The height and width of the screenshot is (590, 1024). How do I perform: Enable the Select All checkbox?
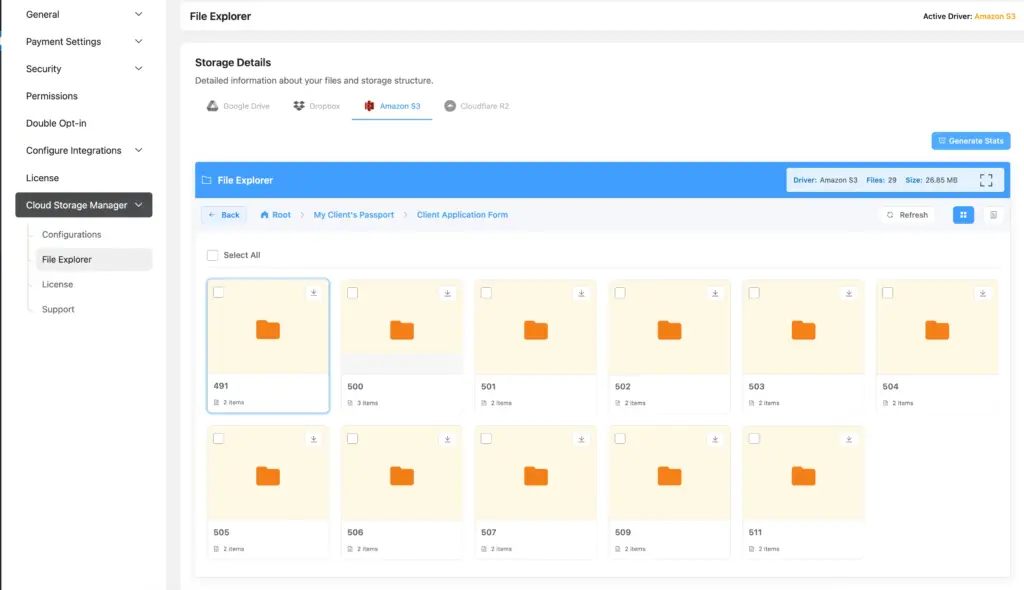pyautogui.click(x=212, y=255)
